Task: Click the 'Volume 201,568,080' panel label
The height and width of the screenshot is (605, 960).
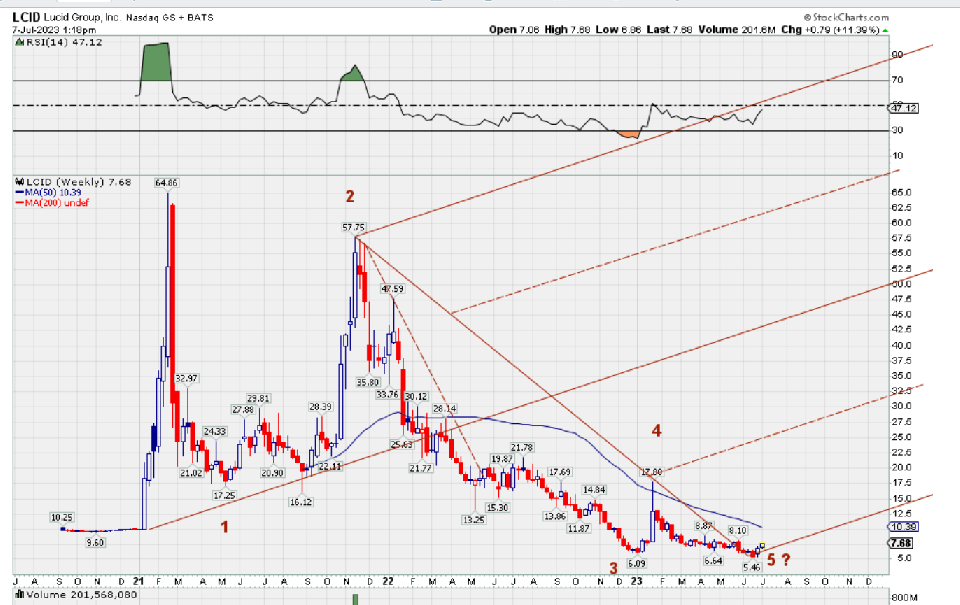Action: point(81,594)
